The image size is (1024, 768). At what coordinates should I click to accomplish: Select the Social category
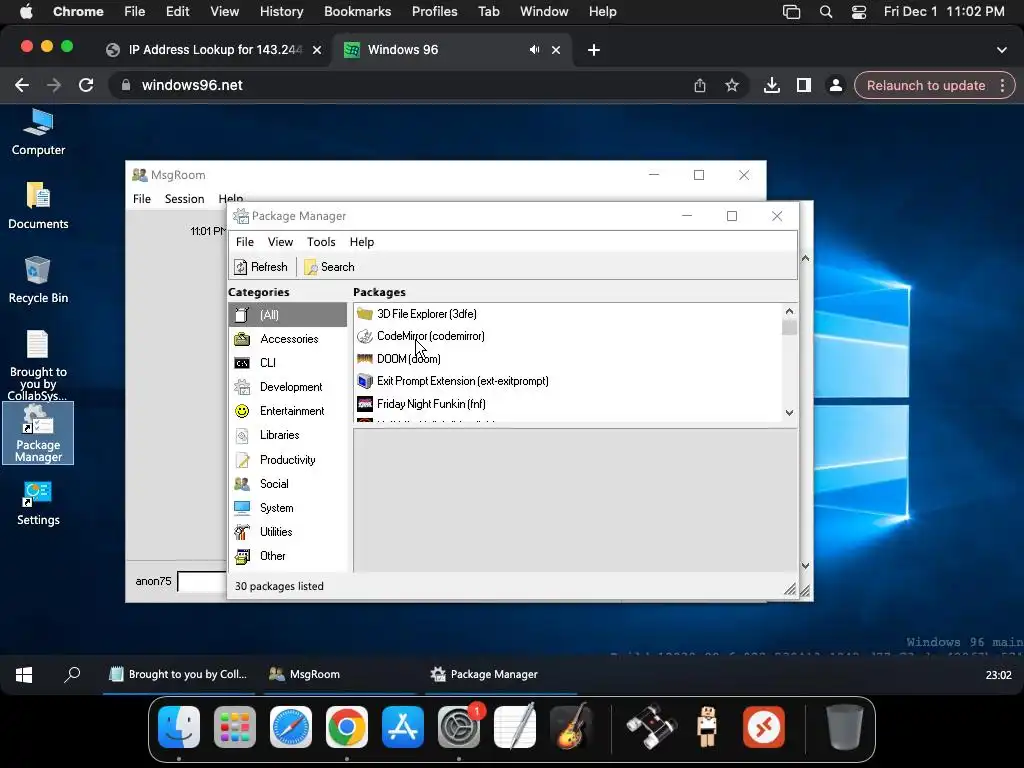[x=287, y=484]
